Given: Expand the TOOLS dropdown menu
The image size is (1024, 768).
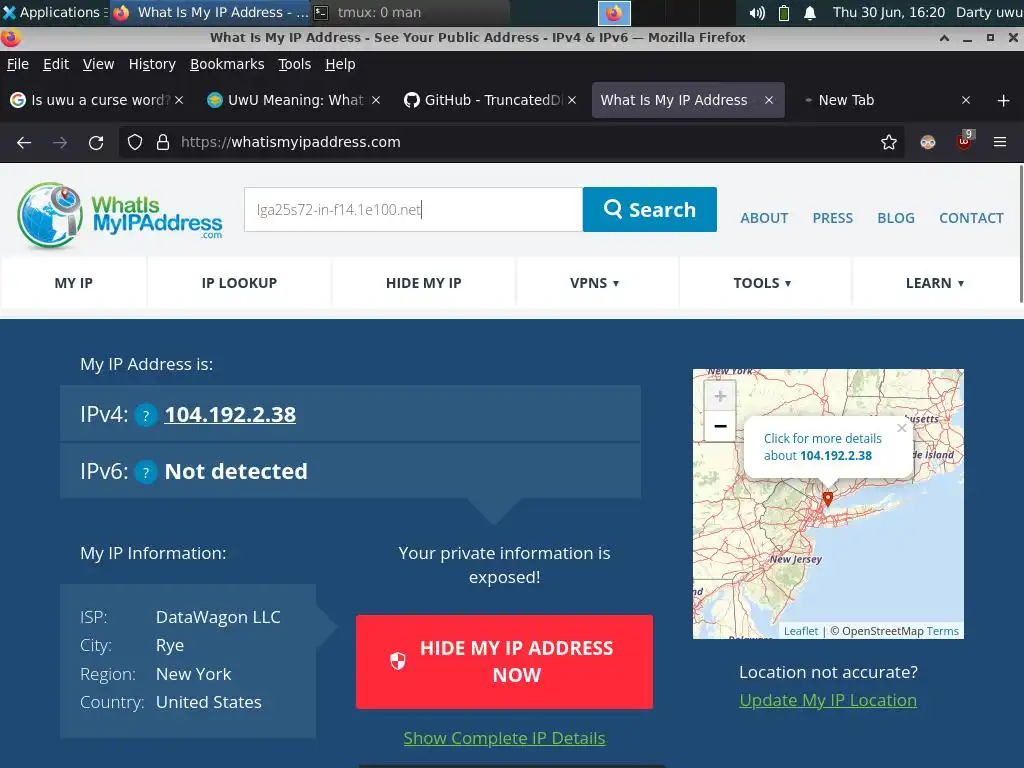Looking at the screenshot, I should coord(762,283).
